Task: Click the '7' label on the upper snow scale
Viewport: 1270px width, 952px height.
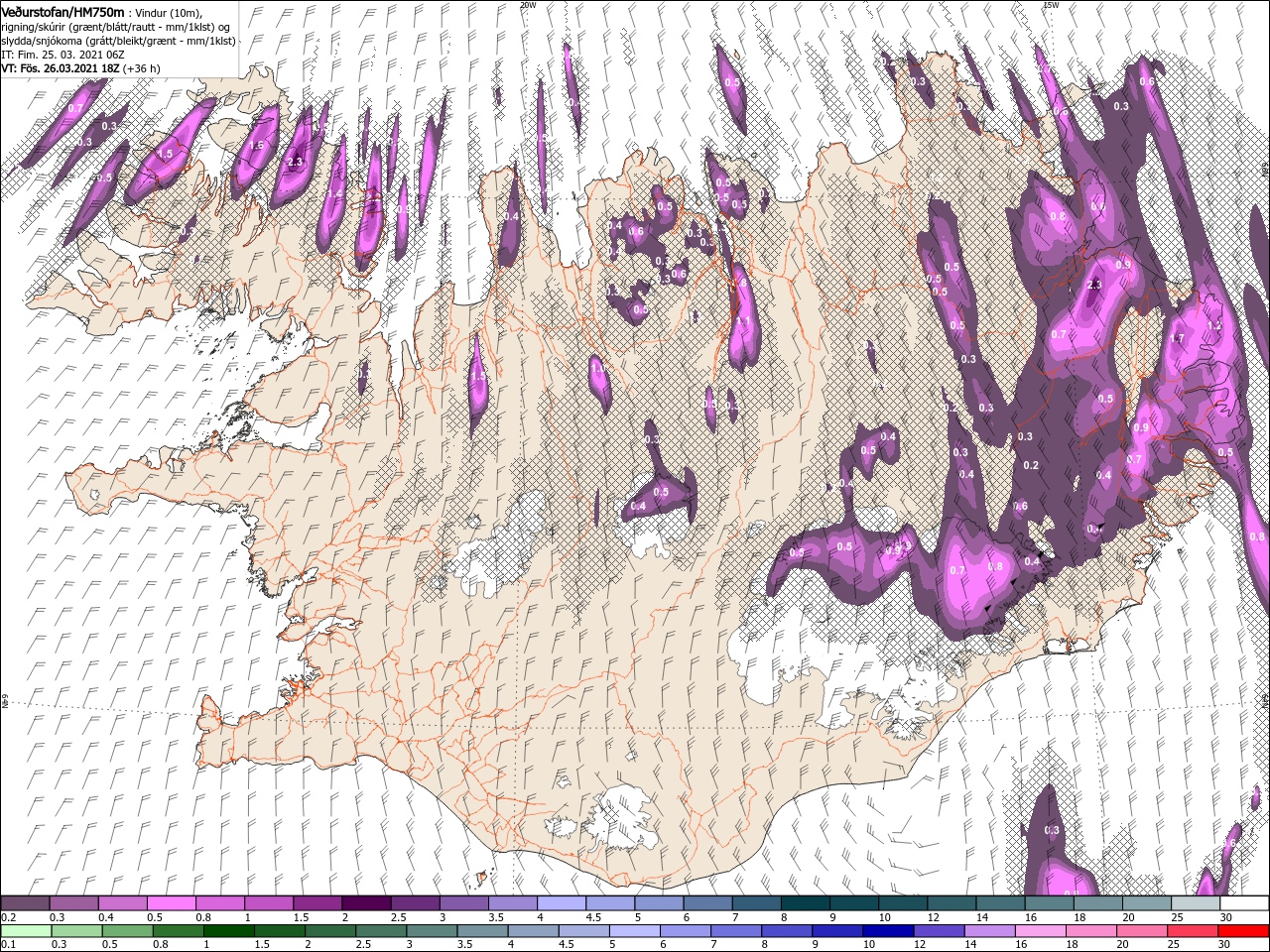Action: pyautogui.click(x=734, y=917)
